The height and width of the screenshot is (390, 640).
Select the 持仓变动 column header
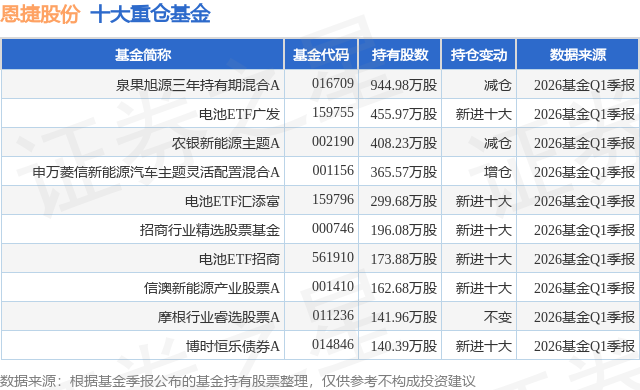click(x=479, y=55)
